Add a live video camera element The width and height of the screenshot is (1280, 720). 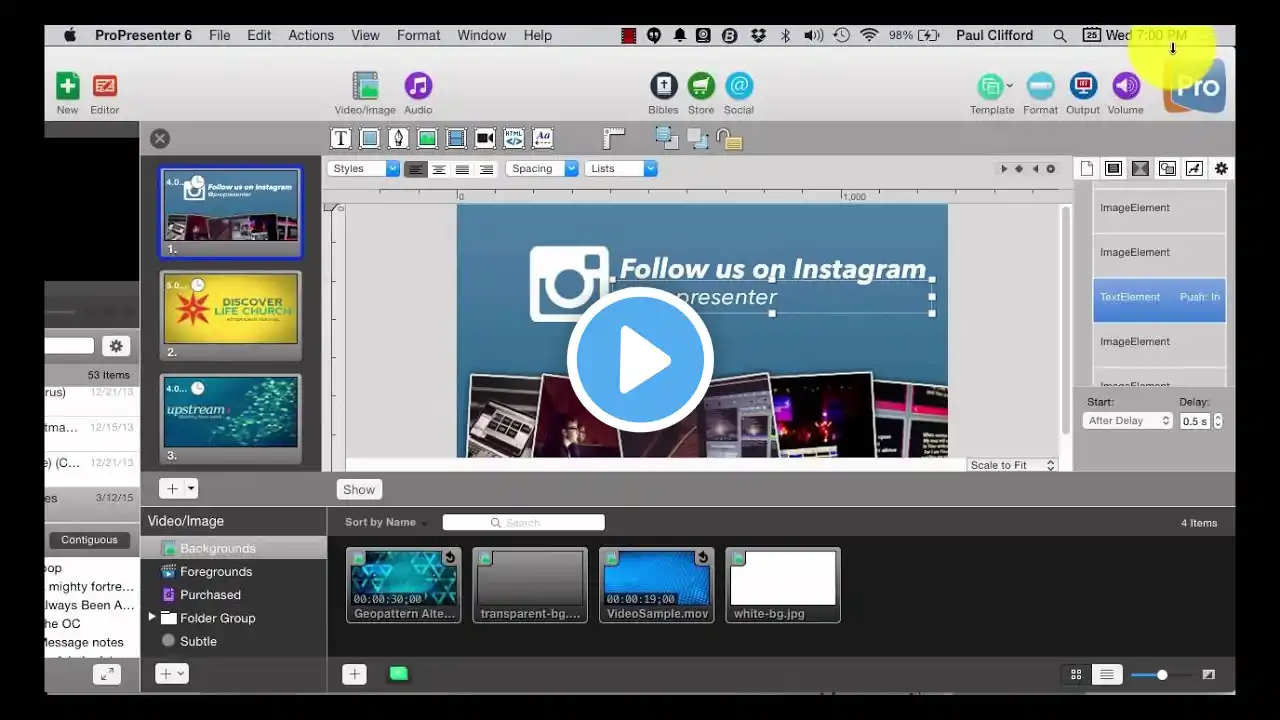click(485, 138)
